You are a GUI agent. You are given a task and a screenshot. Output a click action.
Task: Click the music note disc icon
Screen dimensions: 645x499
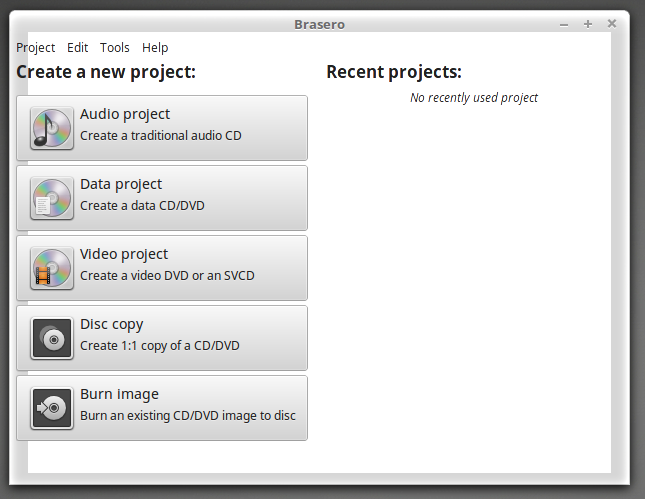tap(51, 128)
